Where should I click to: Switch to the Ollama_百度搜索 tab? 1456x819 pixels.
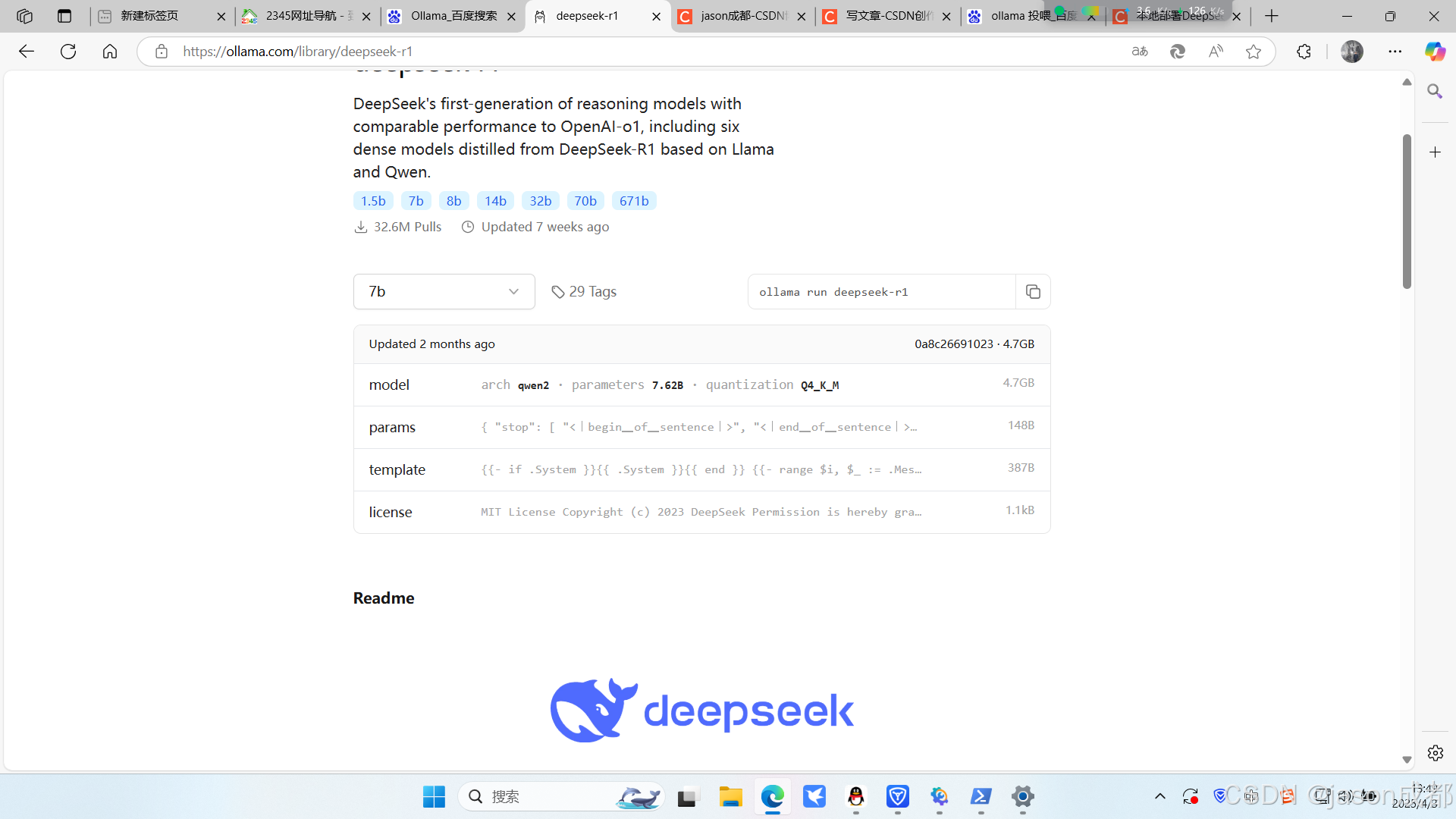(453, 16)
